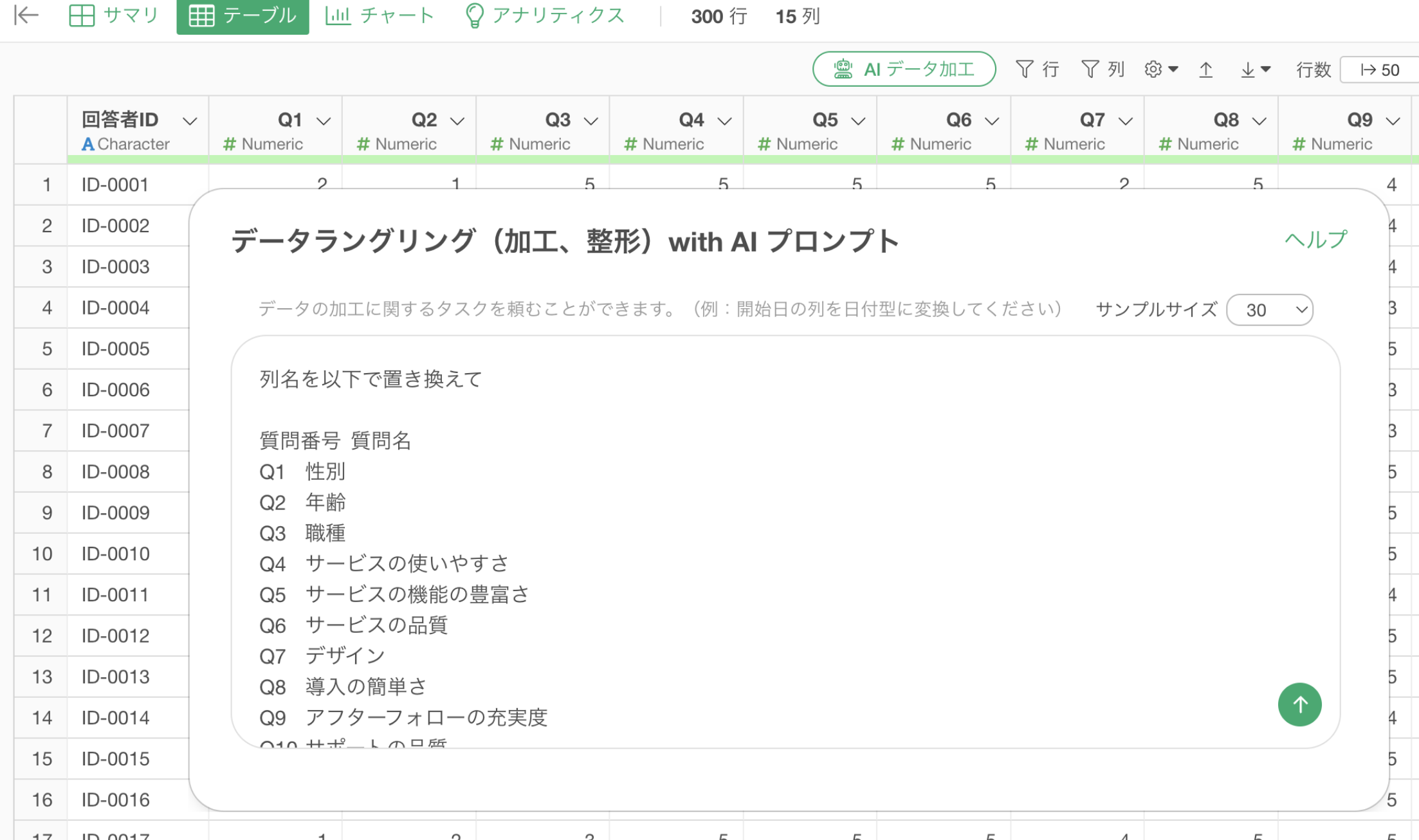Open the サンプルサイズ dropdown
1419x840 pixels.
coord(1269,310)
